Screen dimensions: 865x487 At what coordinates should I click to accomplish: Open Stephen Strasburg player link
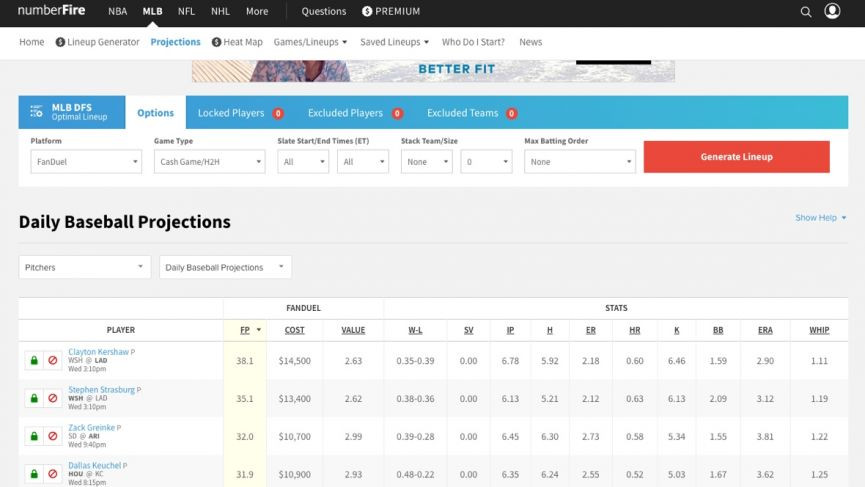tap(102, 389)
